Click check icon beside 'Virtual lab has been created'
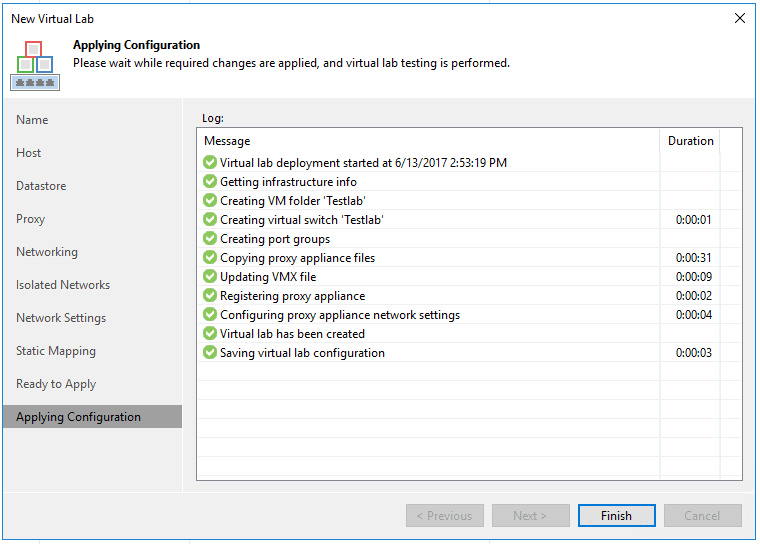The height and width of the screenshot is (544, 760). point(210,334)
